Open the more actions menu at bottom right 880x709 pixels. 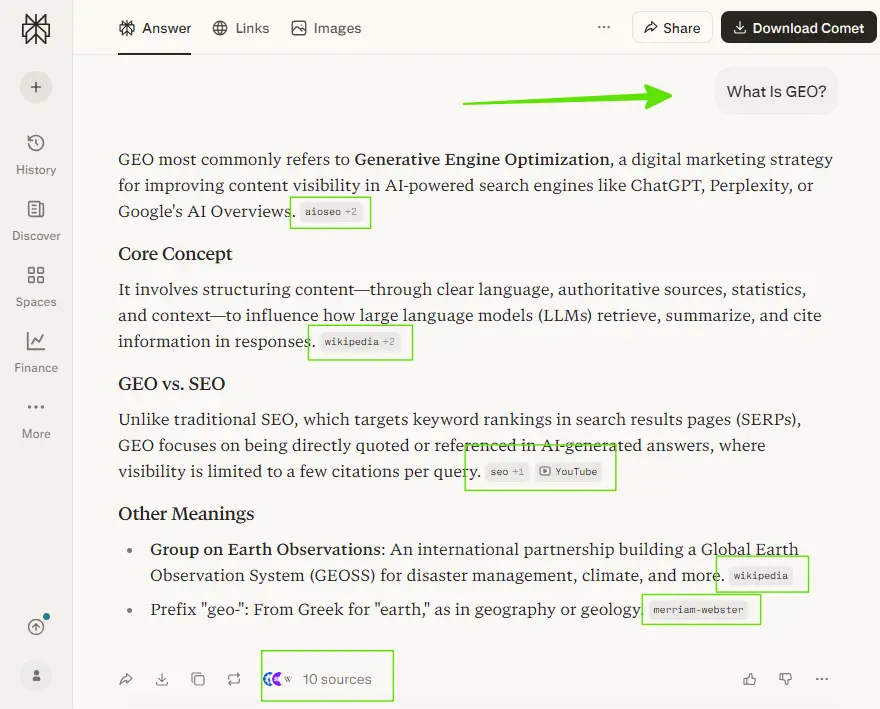[x=822, y=678]
